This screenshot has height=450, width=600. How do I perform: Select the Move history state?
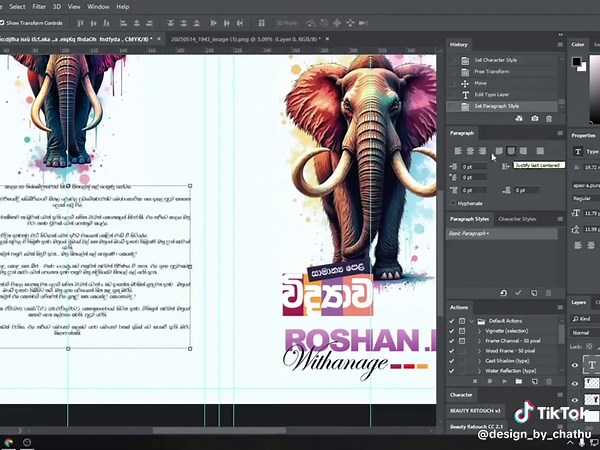pyautogui.click(x=504, y=83)
